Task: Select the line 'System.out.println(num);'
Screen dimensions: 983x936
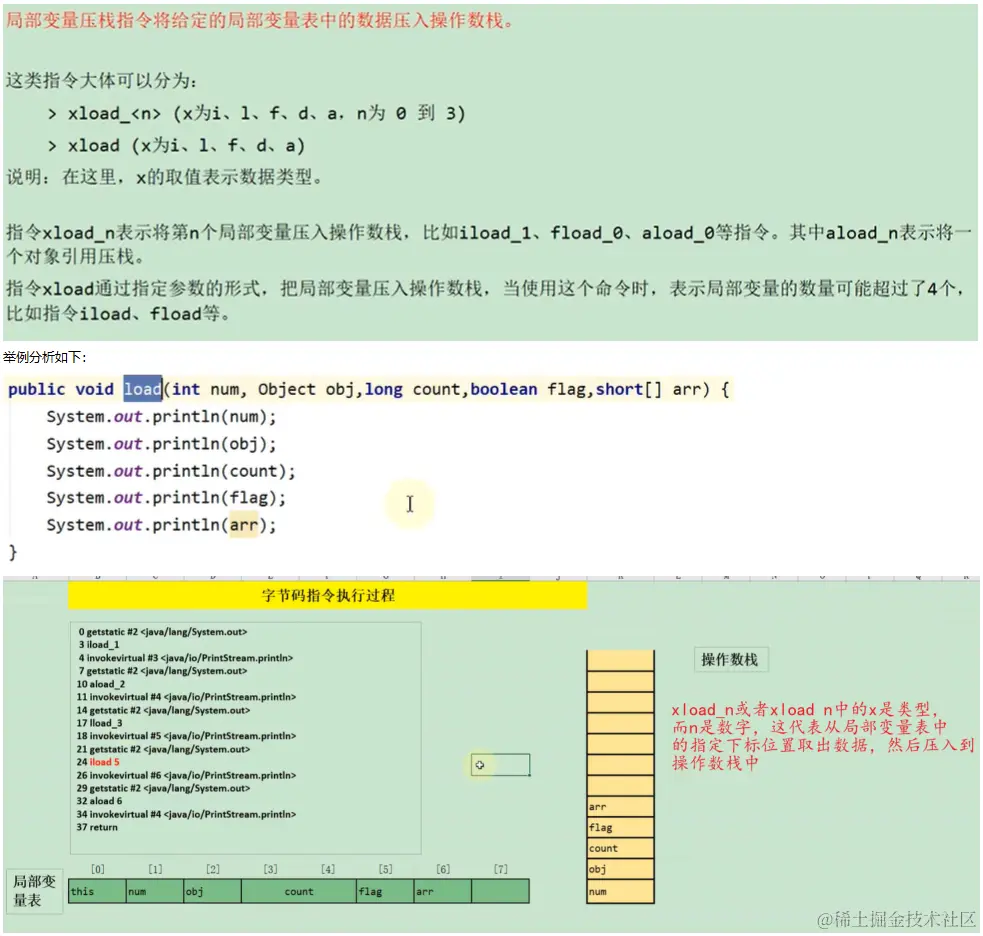Action: tap(161, 417)
